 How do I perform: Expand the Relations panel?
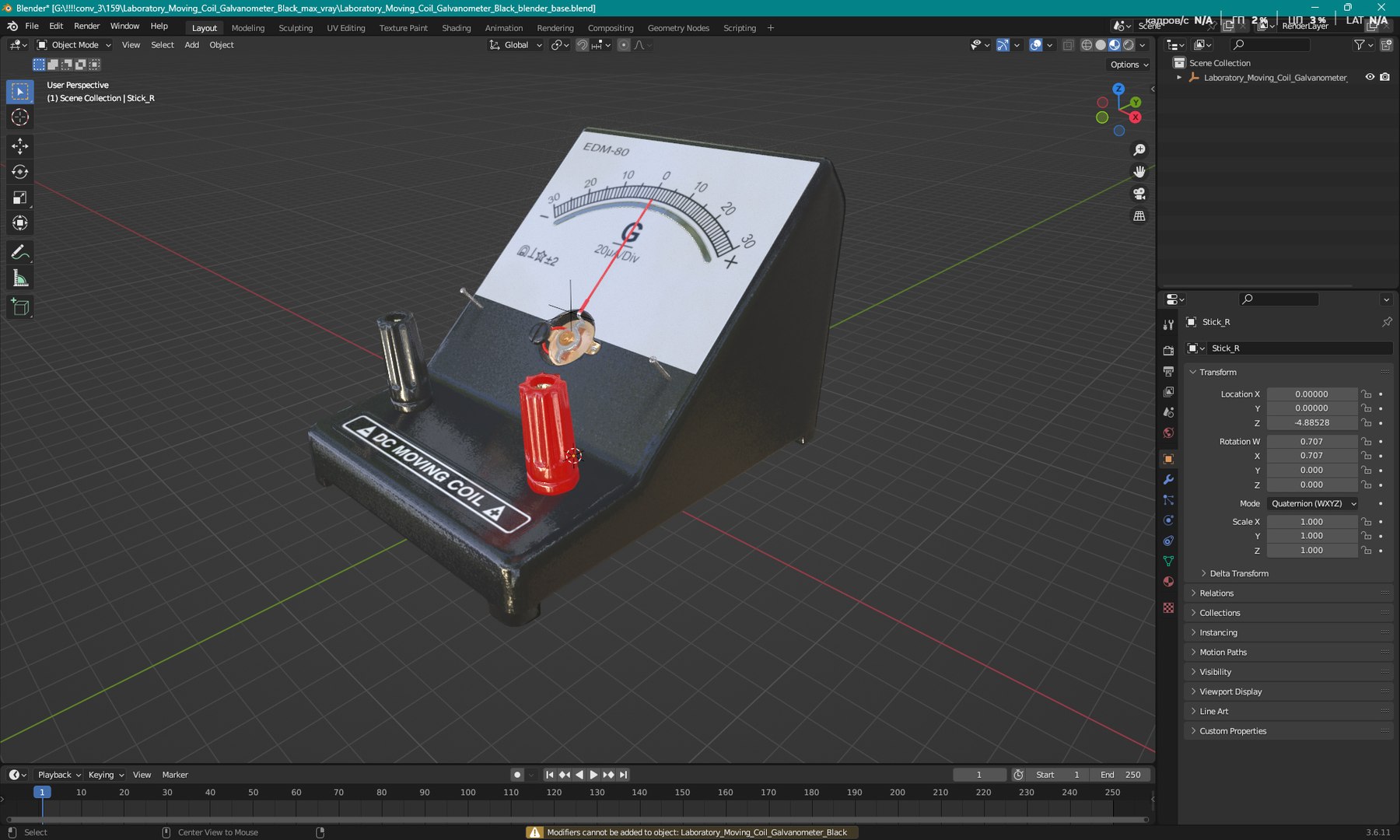pos(1216,593)
